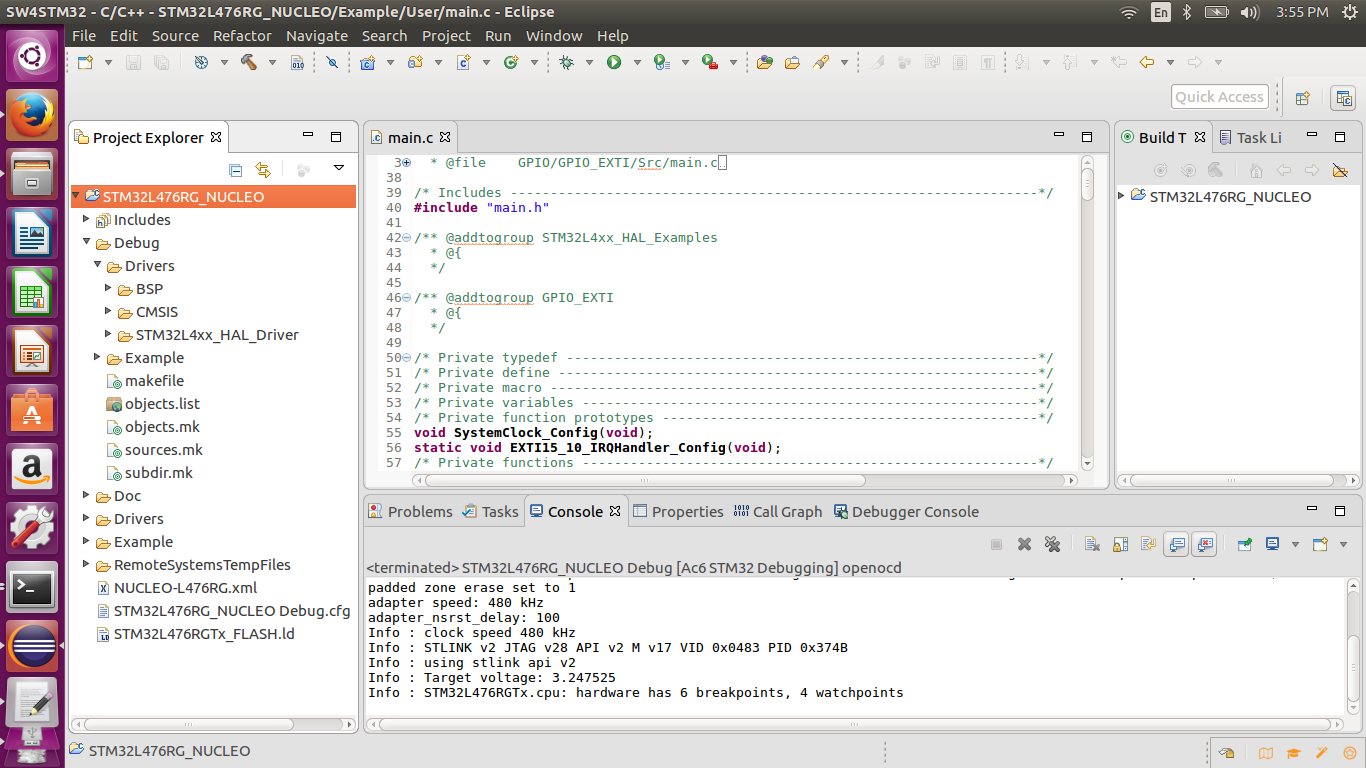Open the File menu

coord(84,36)
